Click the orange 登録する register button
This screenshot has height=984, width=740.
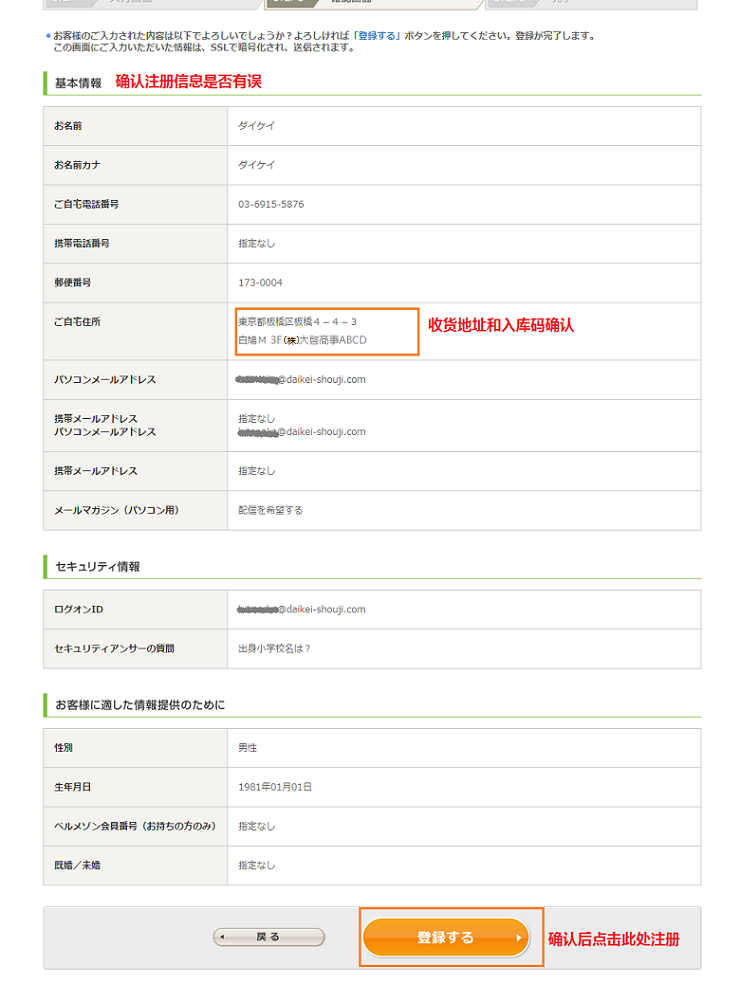pyautogui.click(x=445, y=938)
